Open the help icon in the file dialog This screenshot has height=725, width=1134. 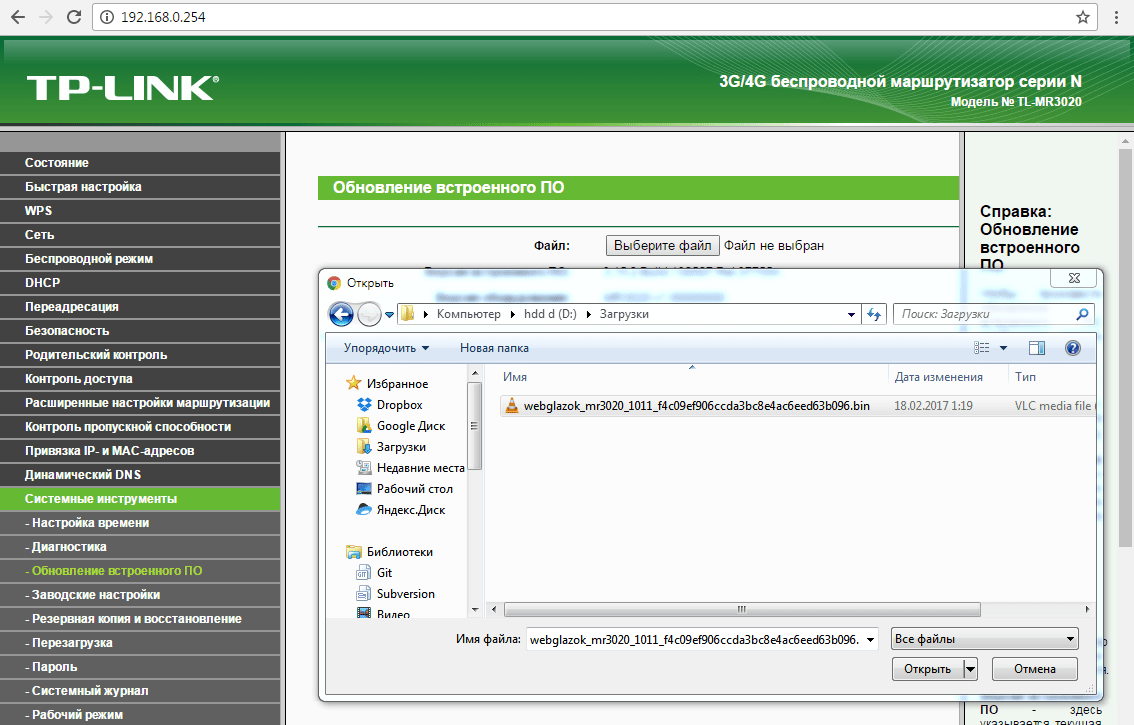[1072, 348]
